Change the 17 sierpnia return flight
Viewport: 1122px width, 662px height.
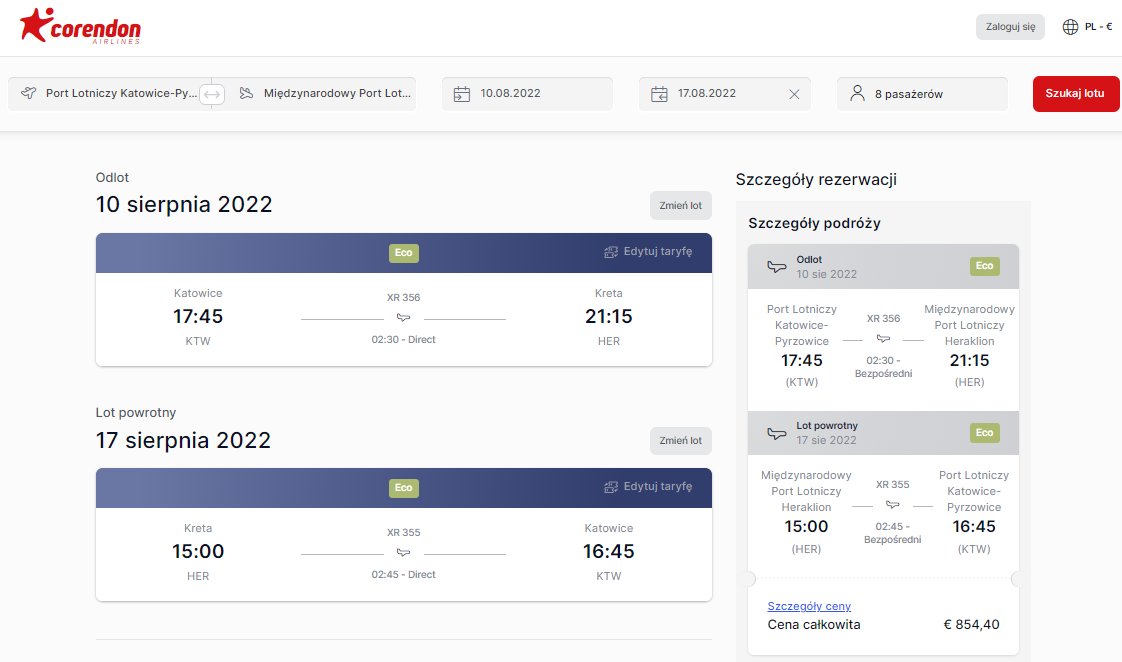(x=680, y=441)
